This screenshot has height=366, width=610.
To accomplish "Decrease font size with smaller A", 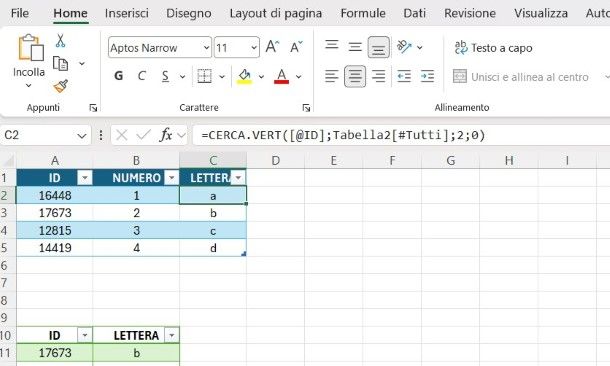I will (296, 47).
